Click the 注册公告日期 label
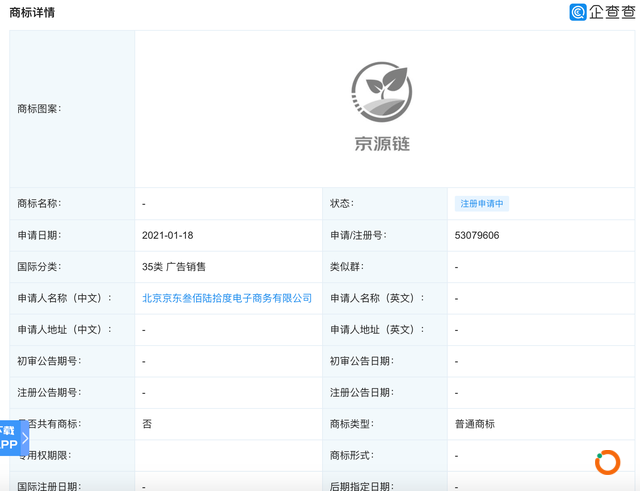The height and width of the screenshot is (491, 640). (362, 393)
